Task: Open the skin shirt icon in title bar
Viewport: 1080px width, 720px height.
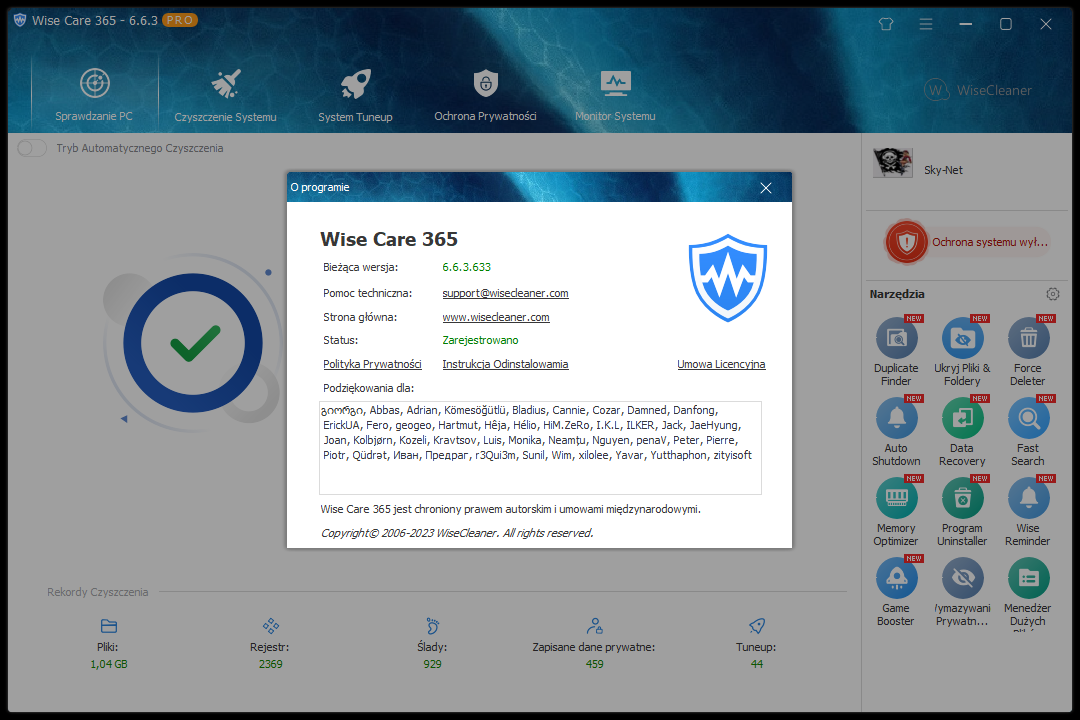Action: pos(886,24)
